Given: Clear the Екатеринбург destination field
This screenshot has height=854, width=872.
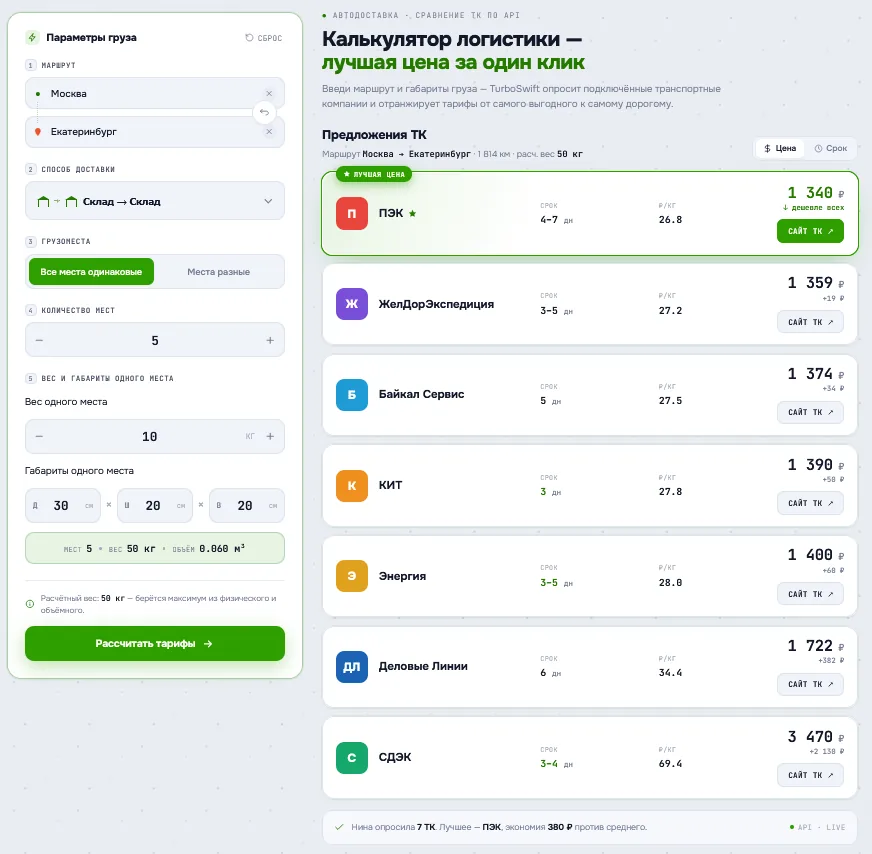Looking at the screenshot, I should [x=269, y=132].
